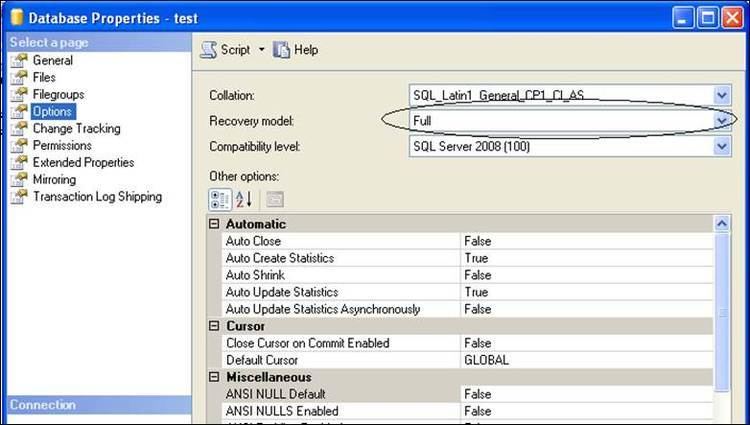Click the Files page icon
Screen dimensions: 750x425
point(19,77)
